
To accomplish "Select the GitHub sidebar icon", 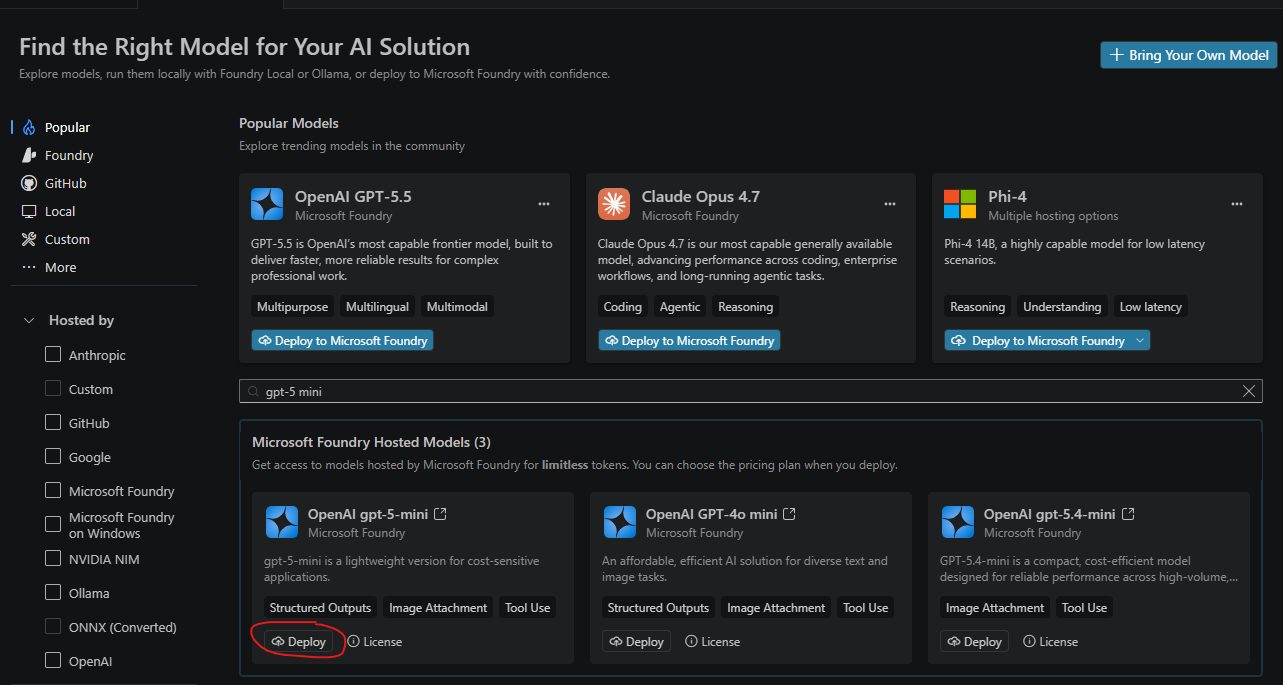I will click(x=28, y=183).
